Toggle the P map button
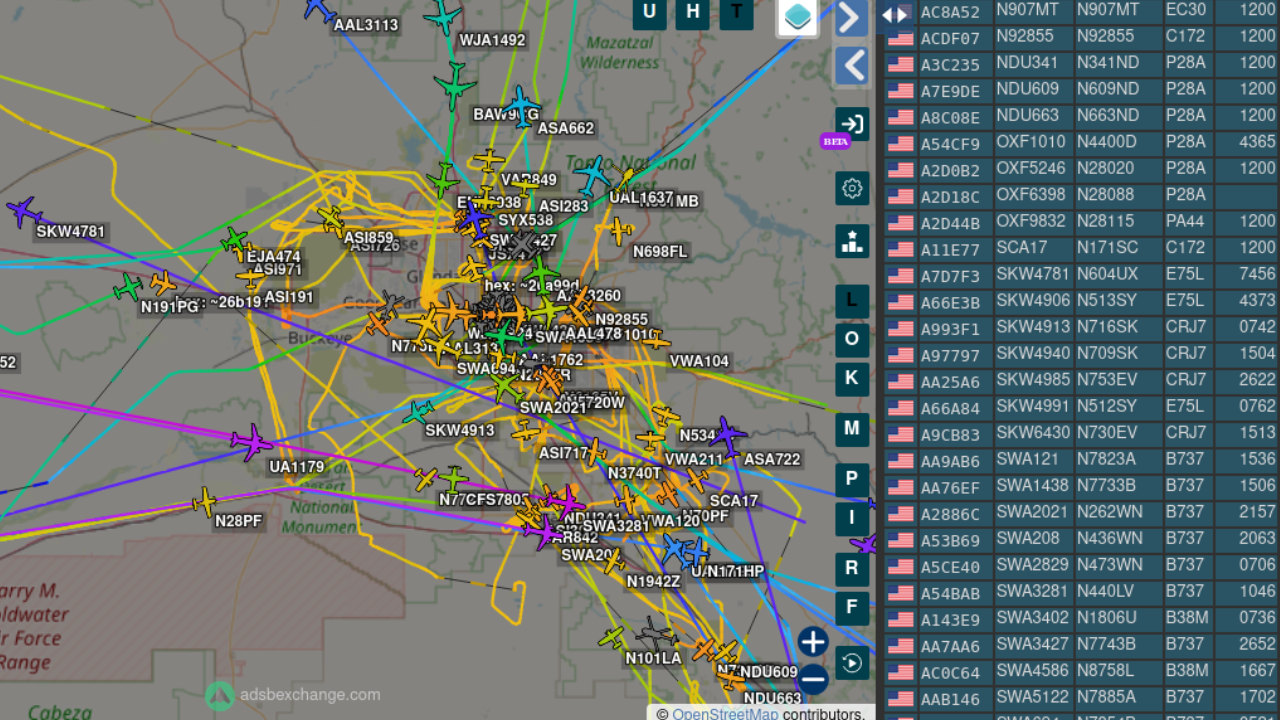 click(x=852, y=479)
